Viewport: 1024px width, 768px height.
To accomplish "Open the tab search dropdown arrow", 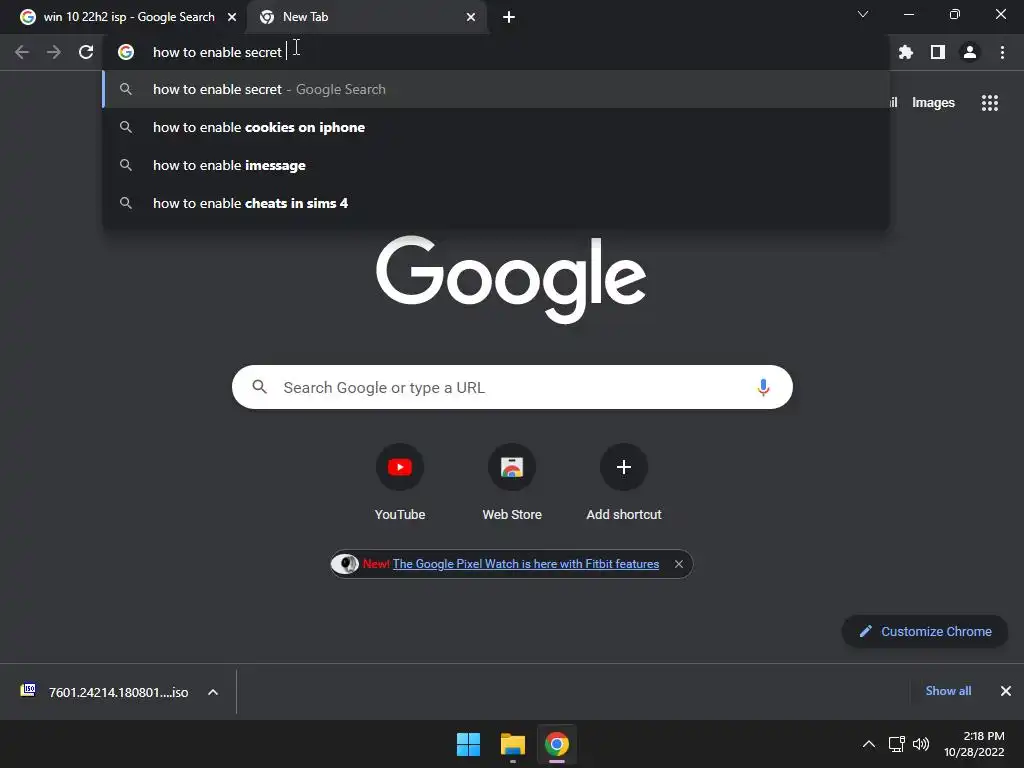I will click(863, 14).
